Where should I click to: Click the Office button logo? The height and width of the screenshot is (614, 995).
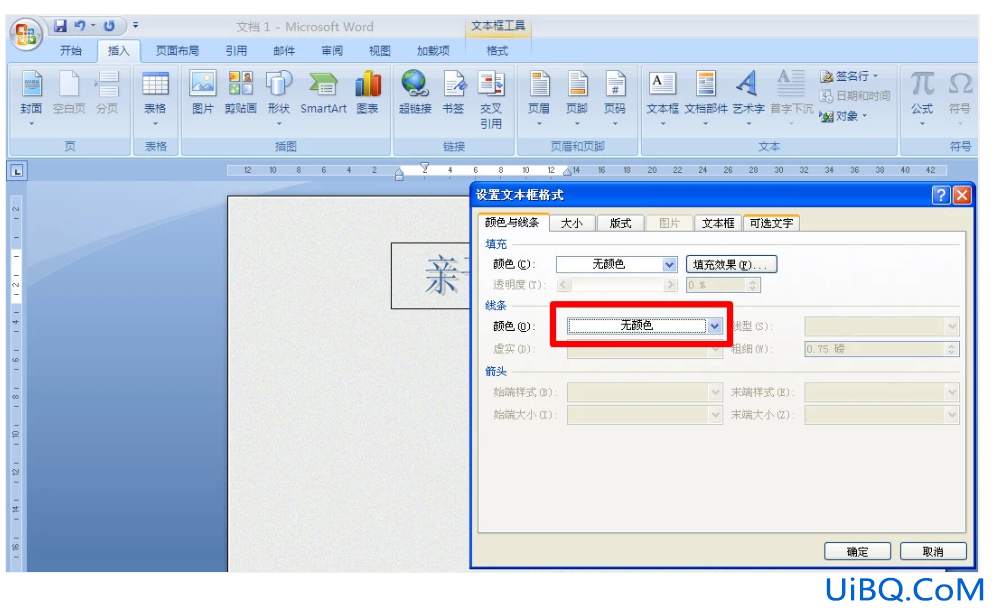[26, 33]
